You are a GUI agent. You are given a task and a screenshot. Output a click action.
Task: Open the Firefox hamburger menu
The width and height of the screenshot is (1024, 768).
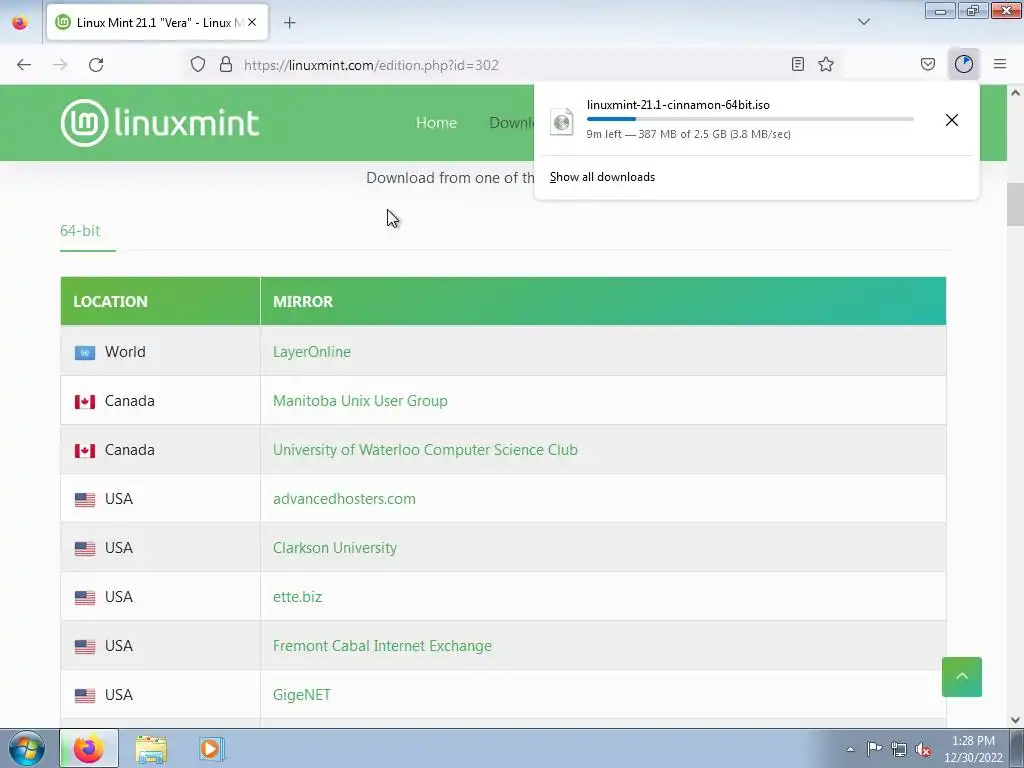coord(1000,64)
